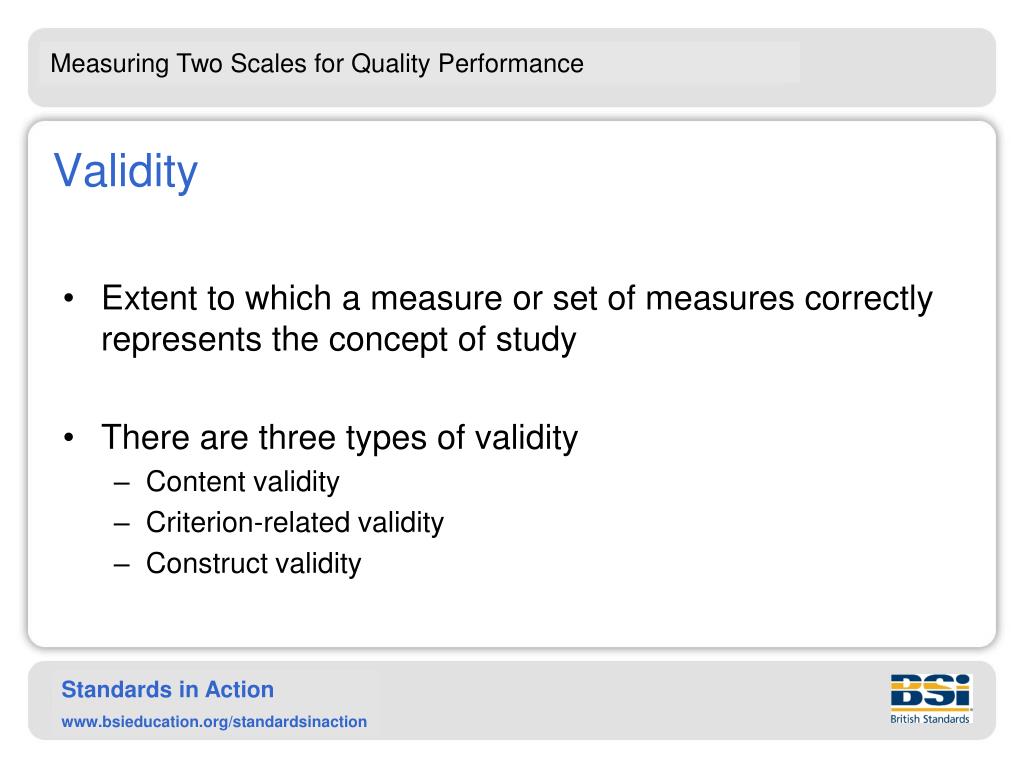Click the header Measuring Two Scales title

[317, 64]
